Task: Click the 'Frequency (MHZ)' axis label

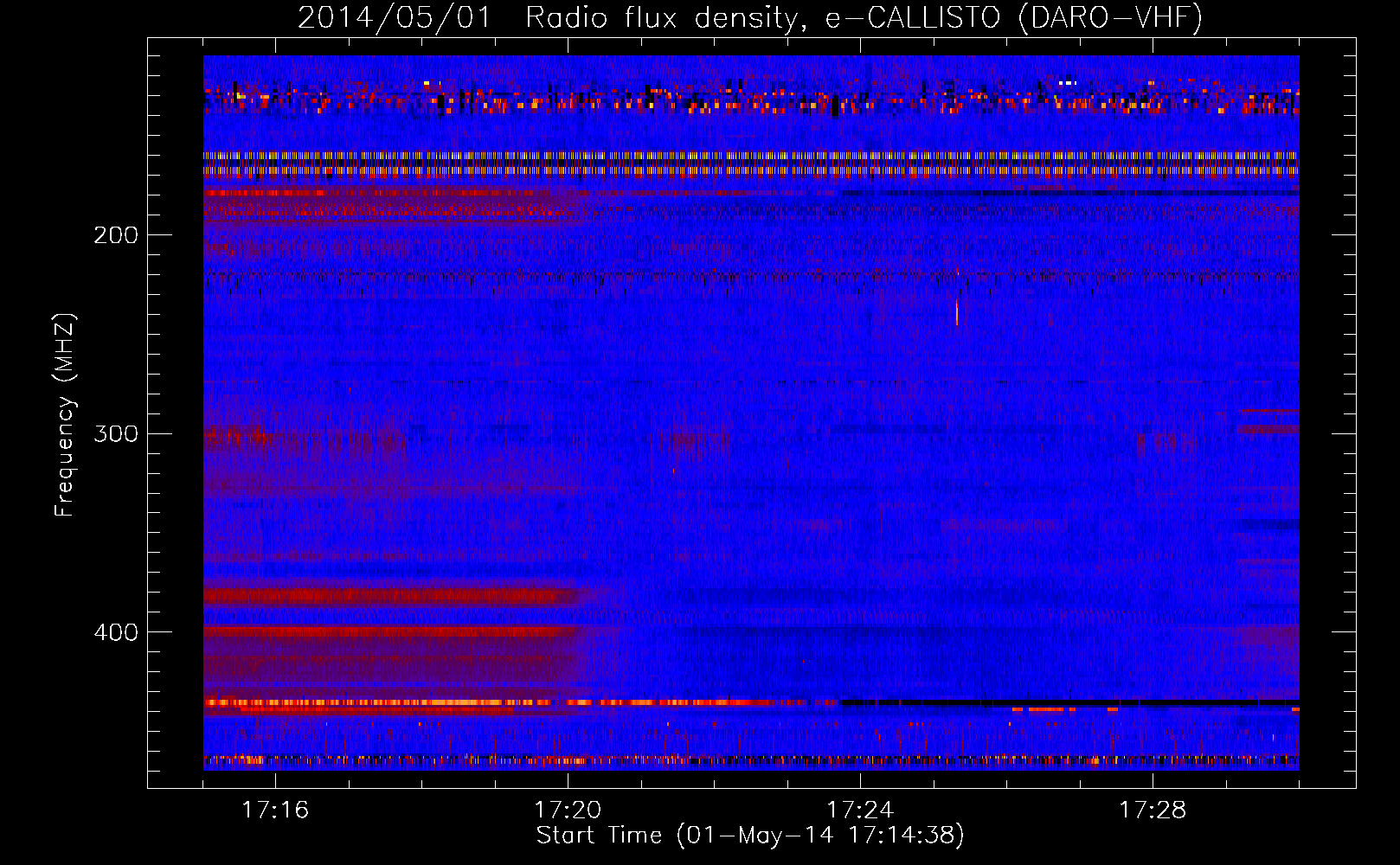Action: 65,415
